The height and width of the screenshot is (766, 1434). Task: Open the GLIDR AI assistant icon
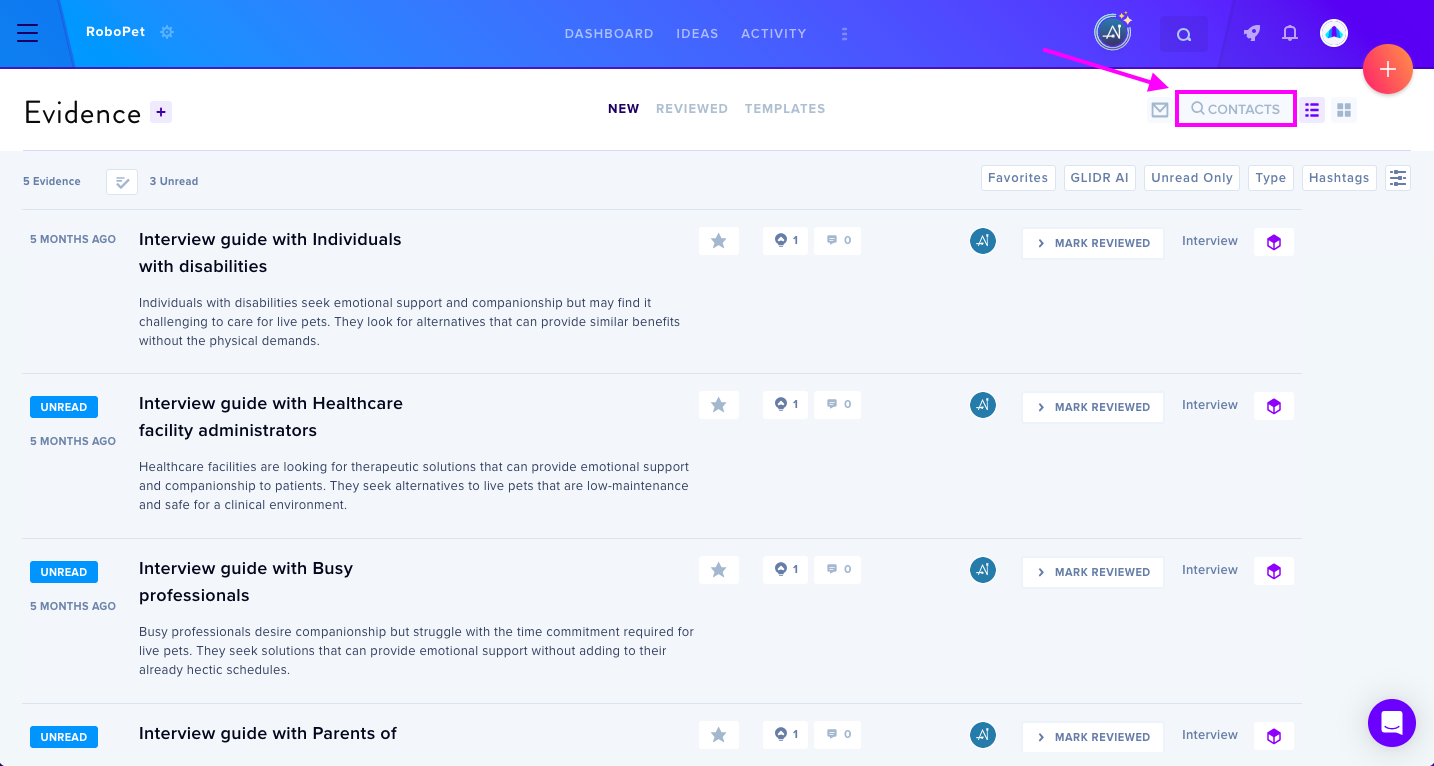[x=1112, y=33]
